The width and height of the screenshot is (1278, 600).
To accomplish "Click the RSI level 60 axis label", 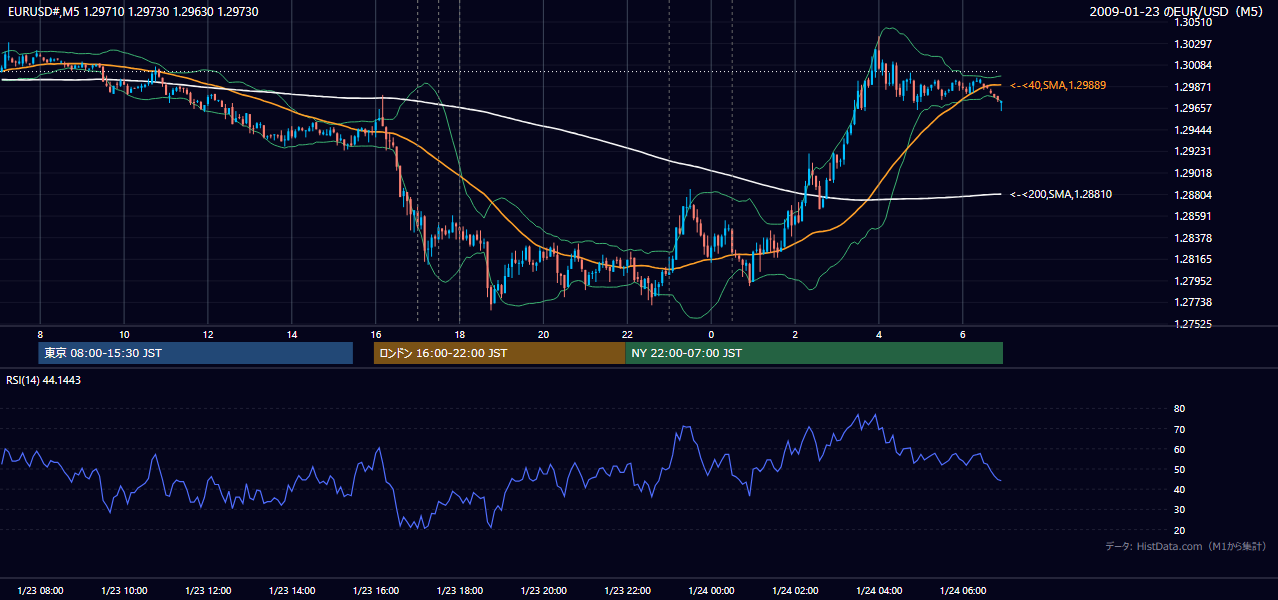I will [x=1179, y=449].
